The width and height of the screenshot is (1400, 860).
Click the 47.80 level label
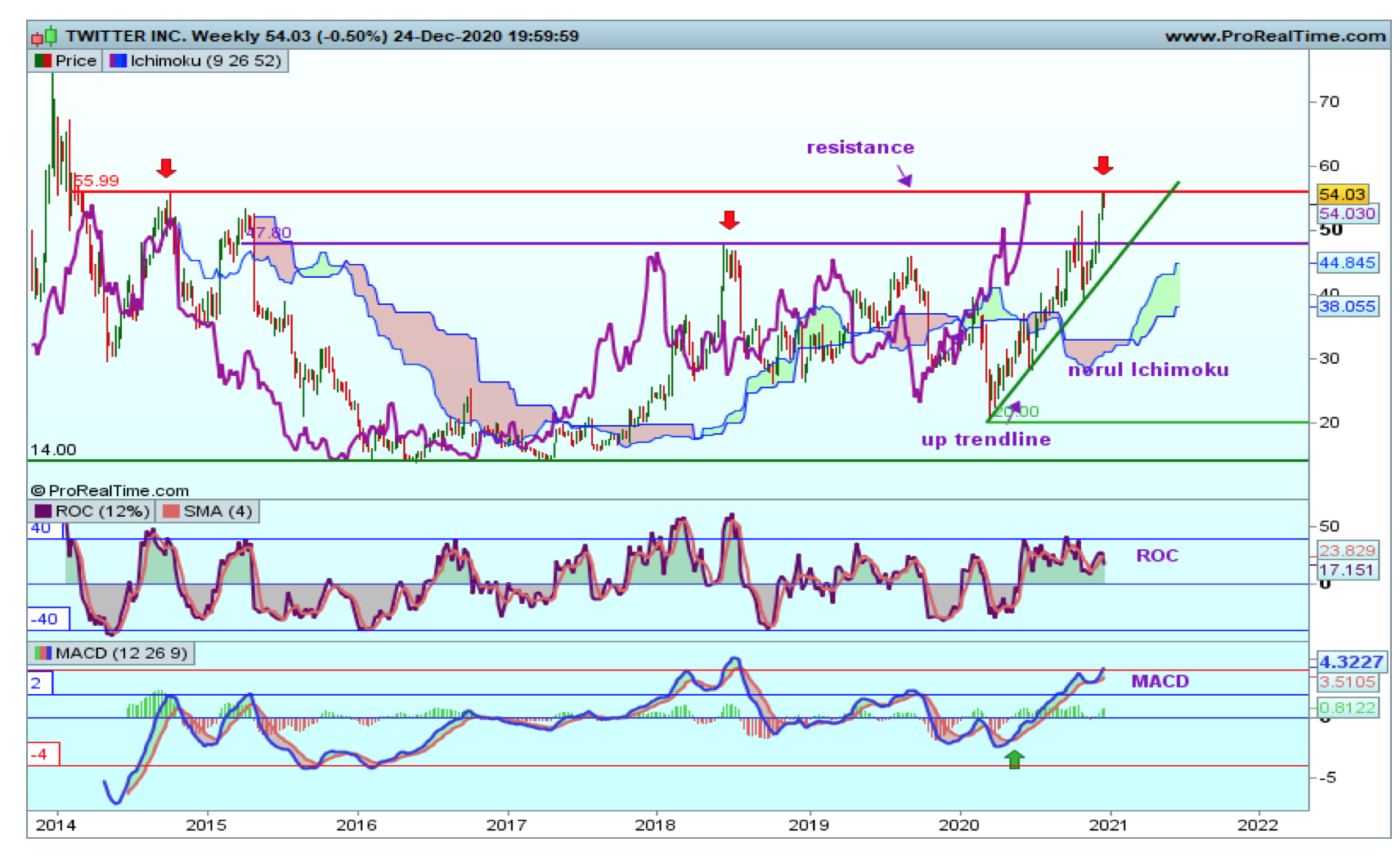[x=268, y=233]
